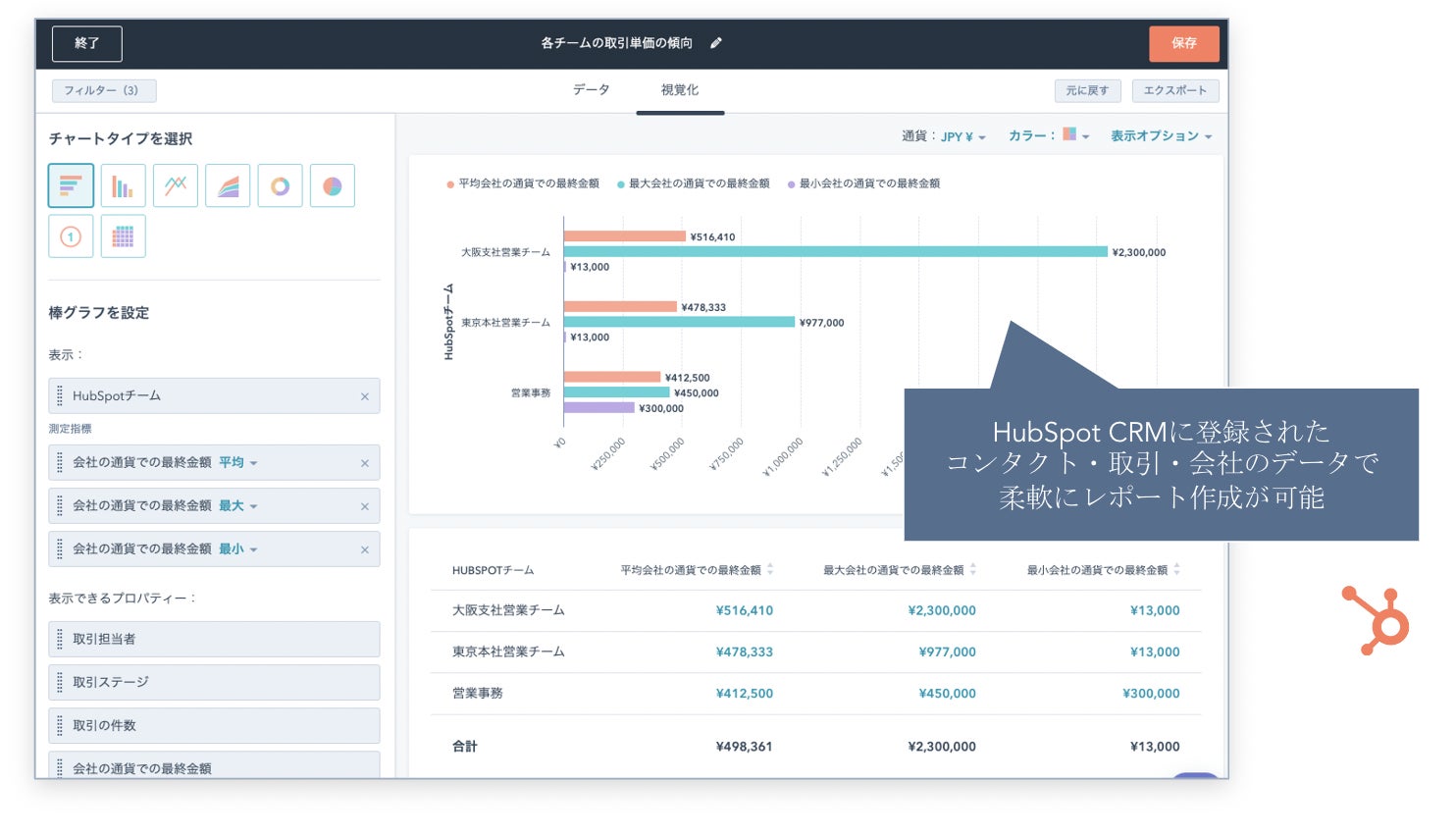Click the 元に戻す undo button

pos(1088,90)
